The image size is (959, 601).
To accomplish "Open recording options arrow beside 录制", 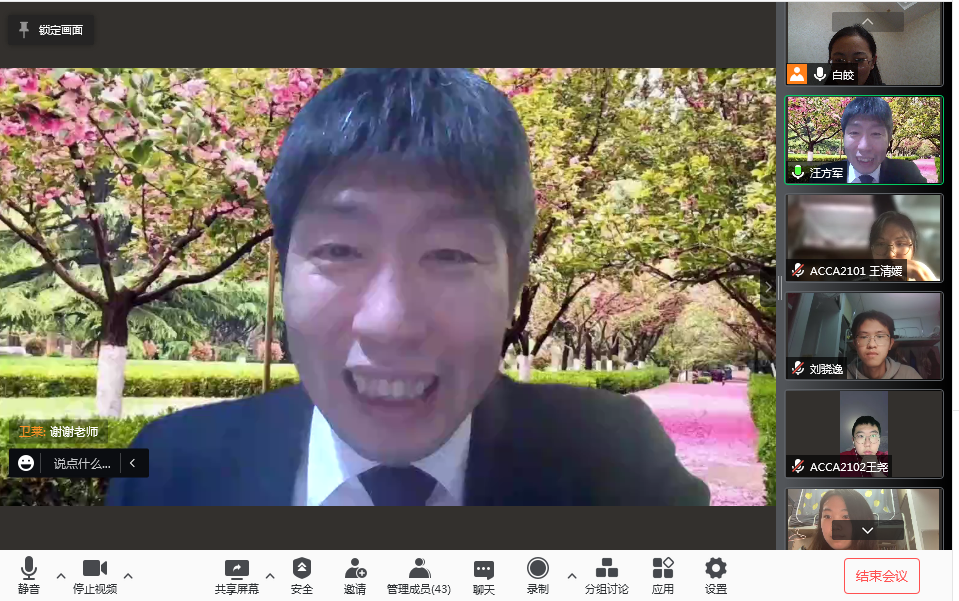I will pos(571,575).
